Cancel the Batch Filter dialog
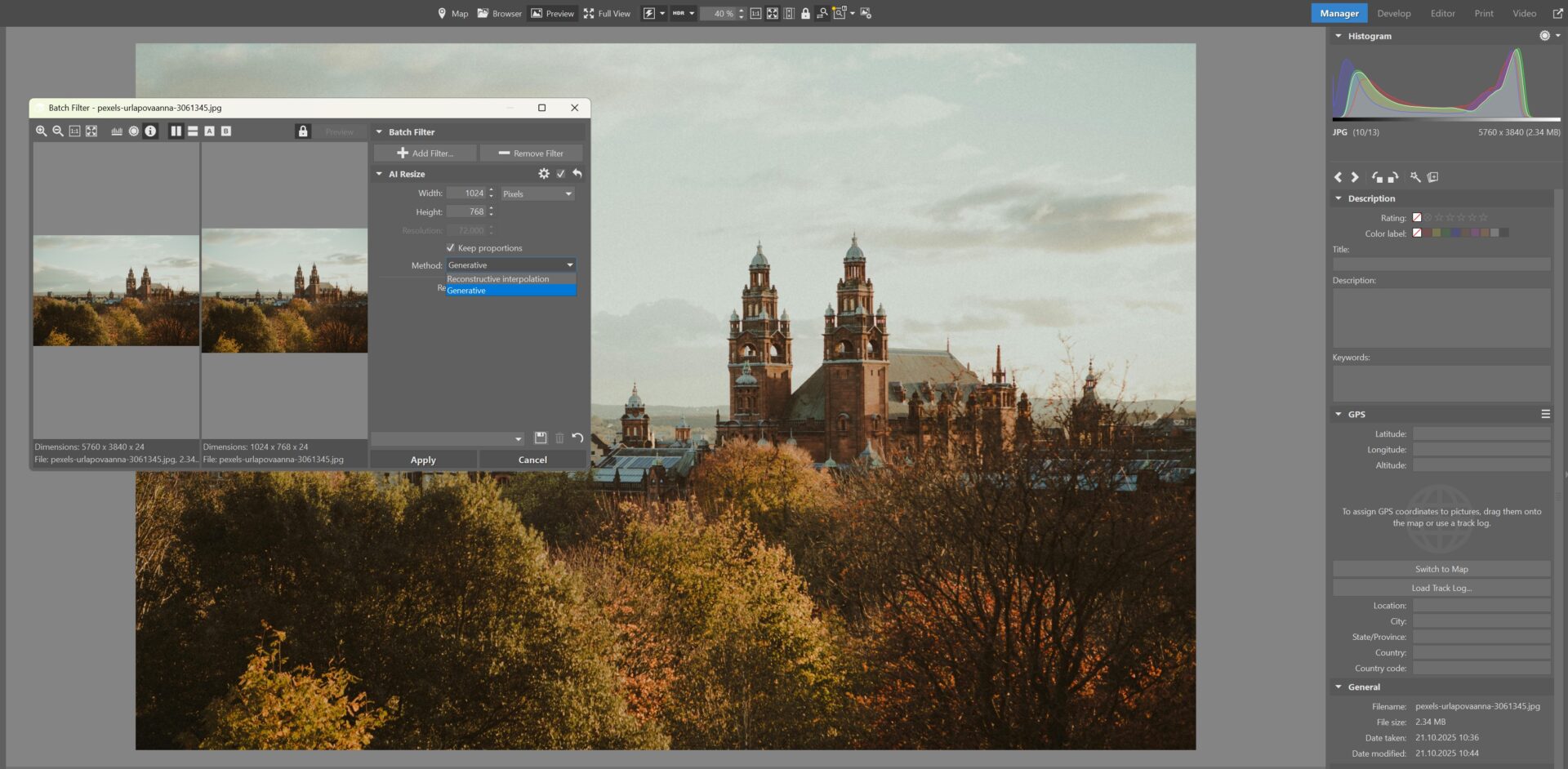This screenshot has width=1568, height=769. (532, 460)
